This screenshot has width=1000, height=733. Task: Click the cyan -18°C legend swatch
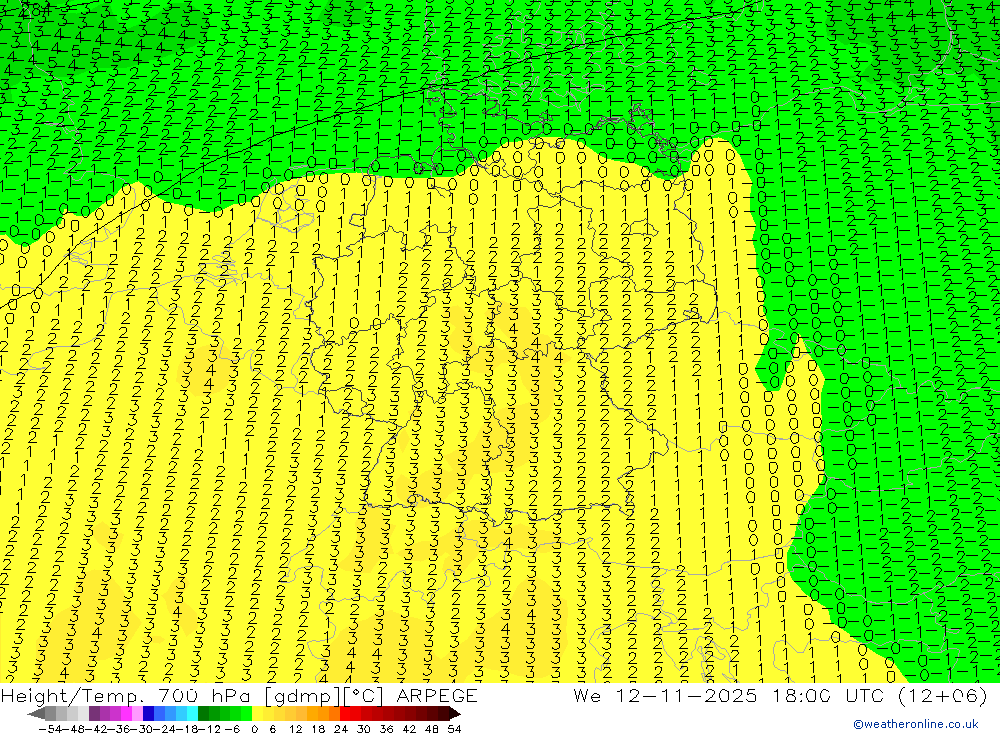tap(192, 713)
